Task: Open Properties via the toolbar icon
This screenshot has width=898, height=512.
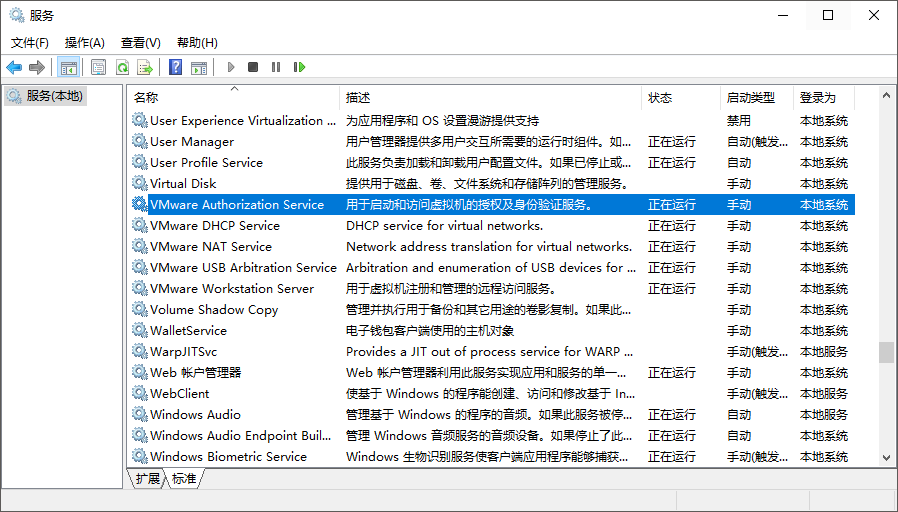Action: (x=99, y=68)
